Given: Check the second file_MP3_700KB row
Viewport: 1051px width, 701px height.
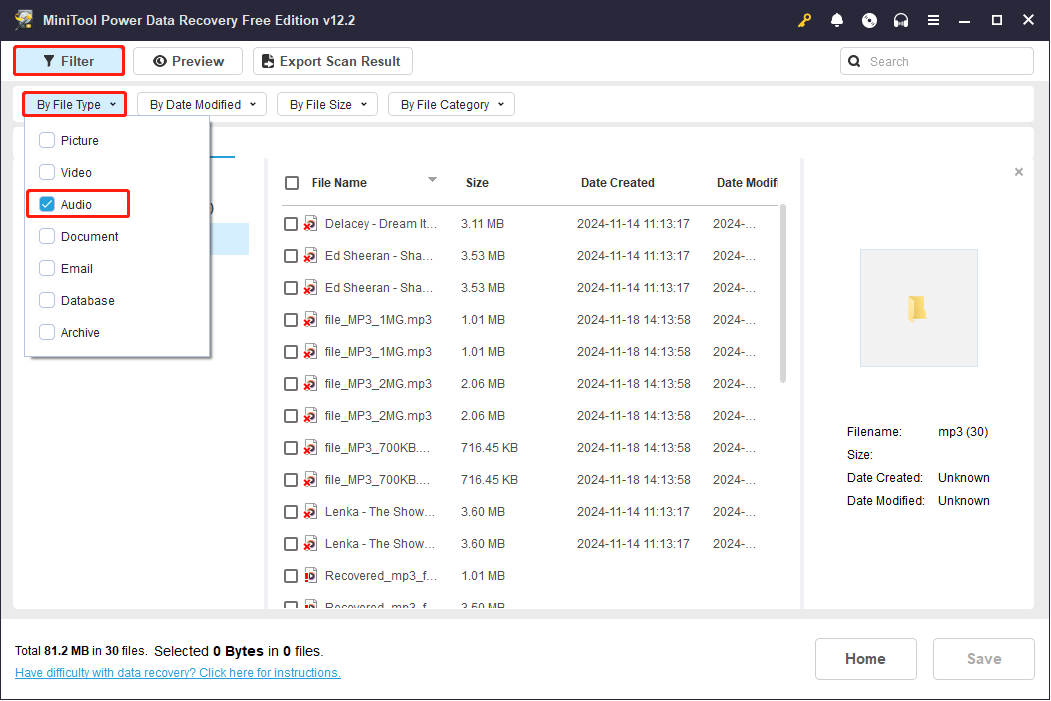Looking at the screenshot, I should coord(290,480).
